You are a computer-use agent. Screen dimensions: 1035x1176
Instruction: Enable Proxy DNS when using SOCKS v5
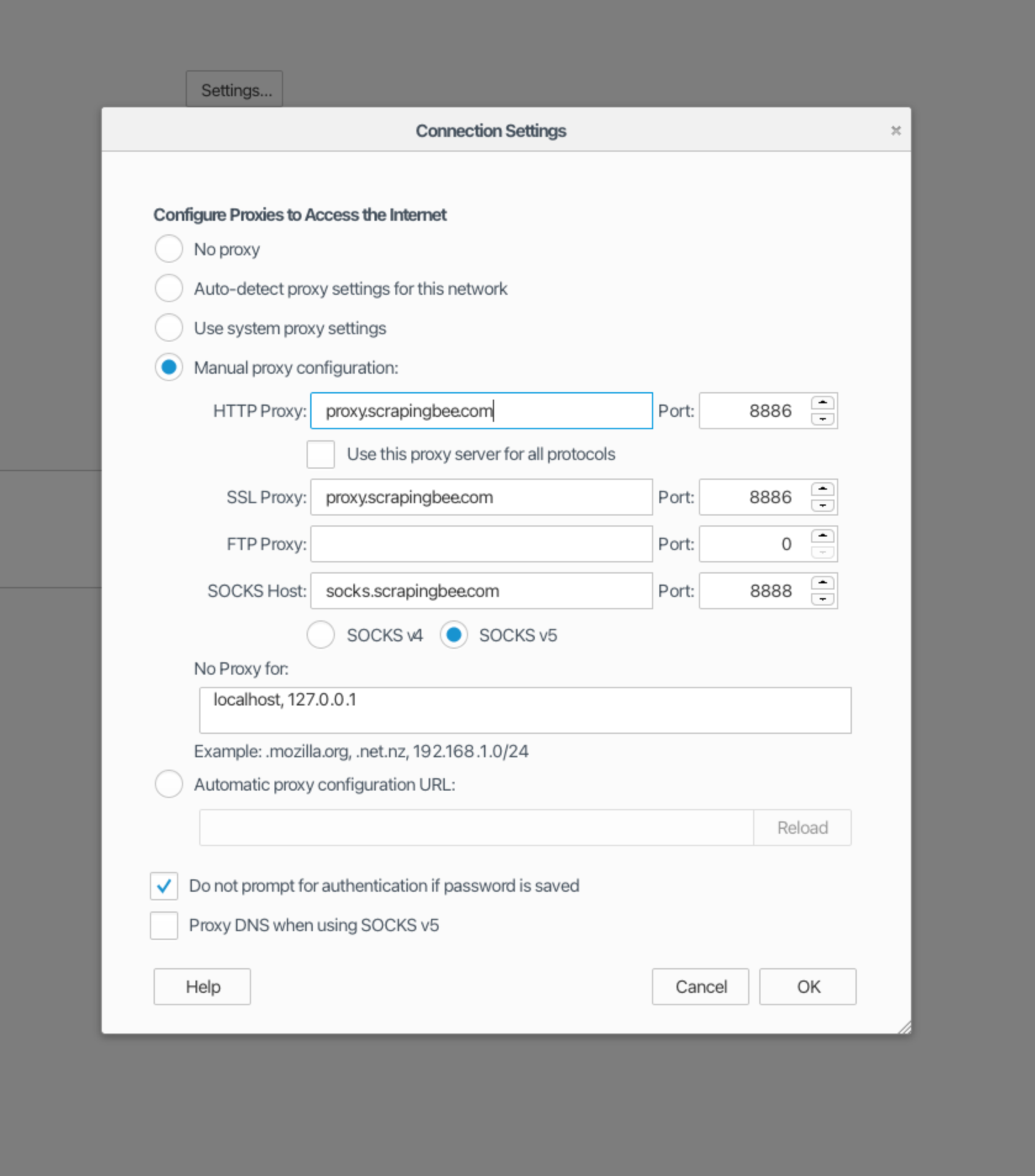tap(164, 926)
